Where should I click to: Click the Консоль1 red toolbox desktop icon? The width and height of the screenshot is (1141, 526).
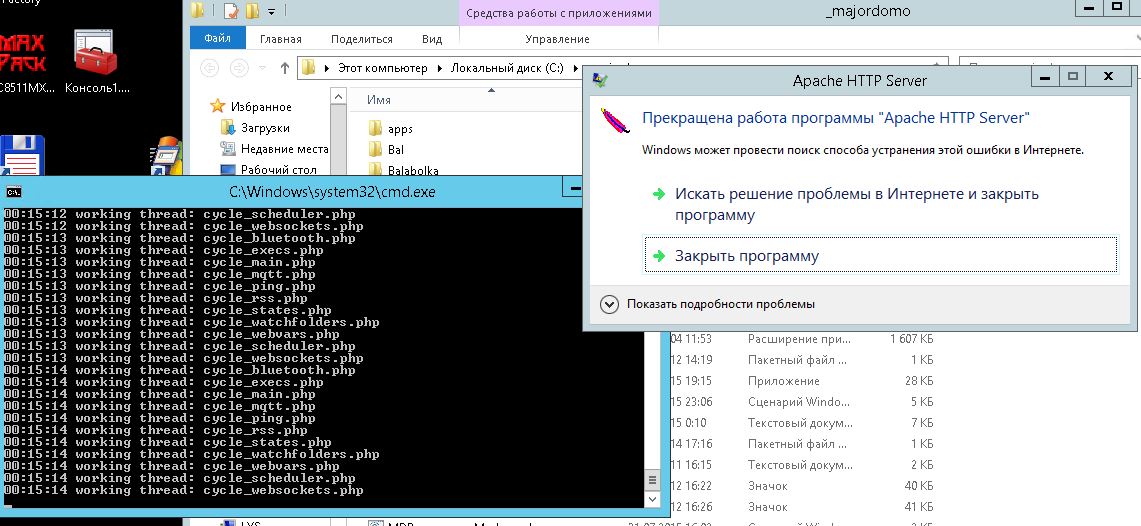[96, 53]
